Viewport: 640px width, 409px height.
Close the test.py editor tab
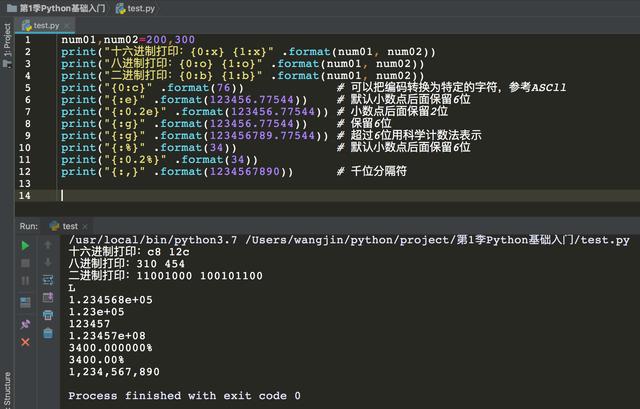pos(67,26)
